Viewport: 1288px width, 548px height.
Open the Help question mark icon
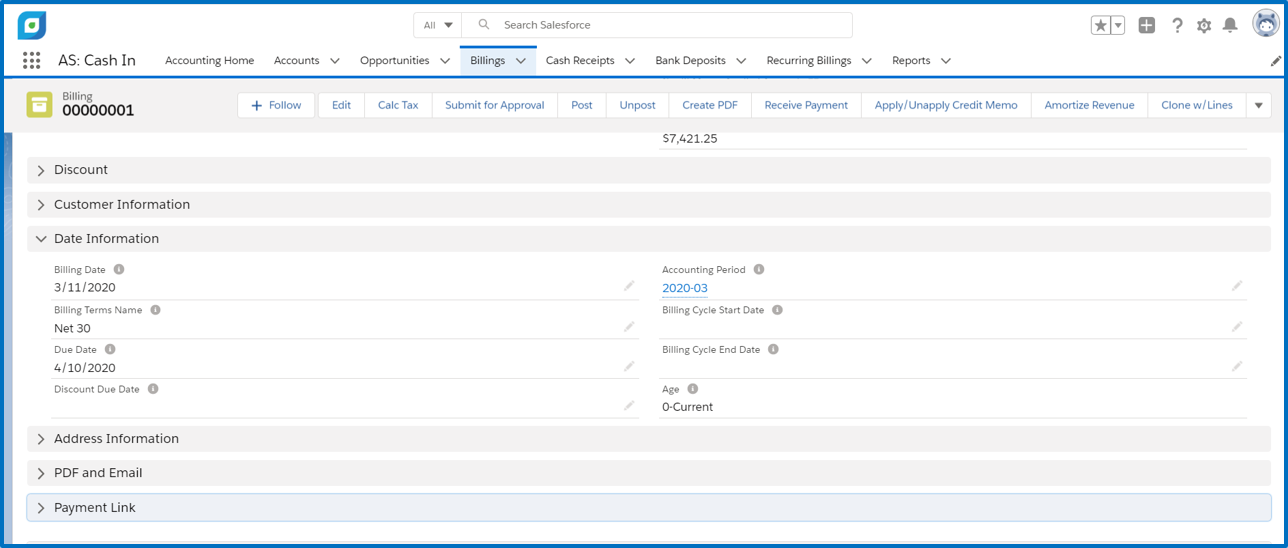click(1177, 25)
